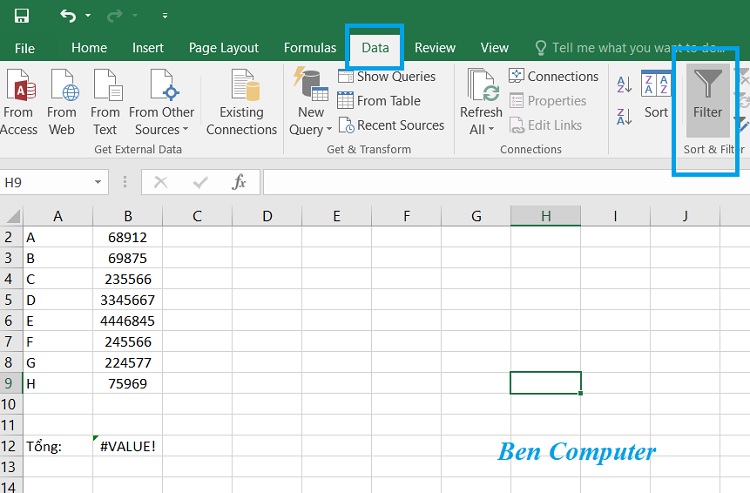This screenshot has width=750, height=493.
Task: Select the #VALUE! error cell
Action: tap(128, 446)
